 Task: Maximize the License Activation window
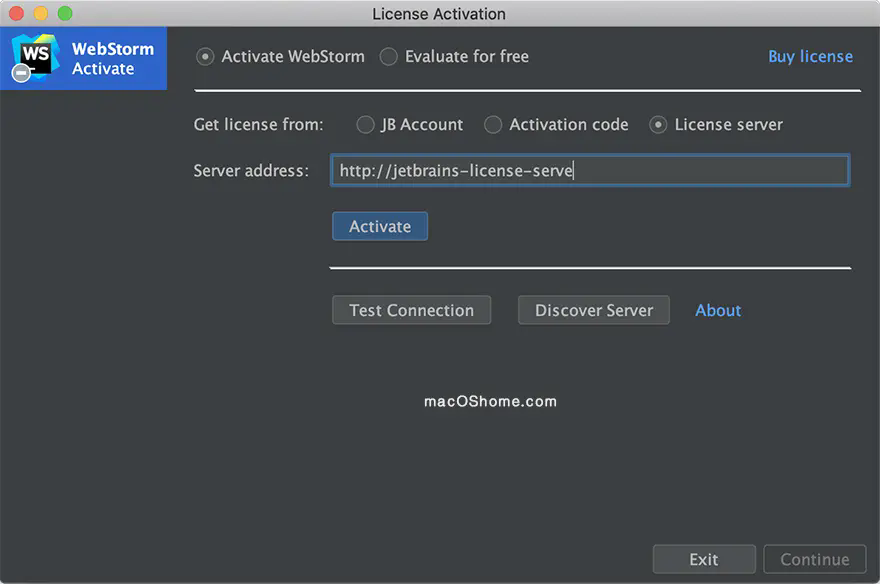pyautogui.click(x=65, y=13)
